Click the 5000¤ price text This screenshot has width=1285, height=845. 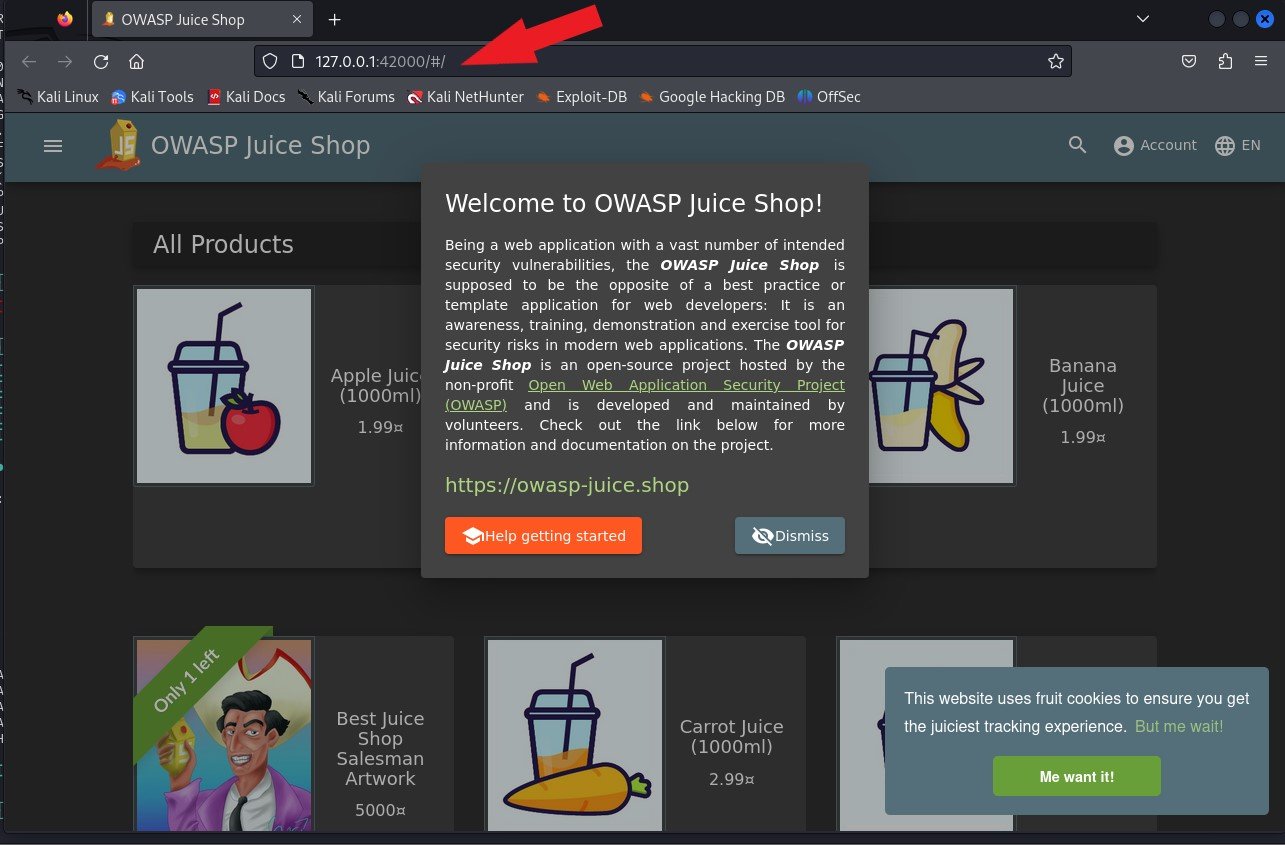(x=380, y=811)
